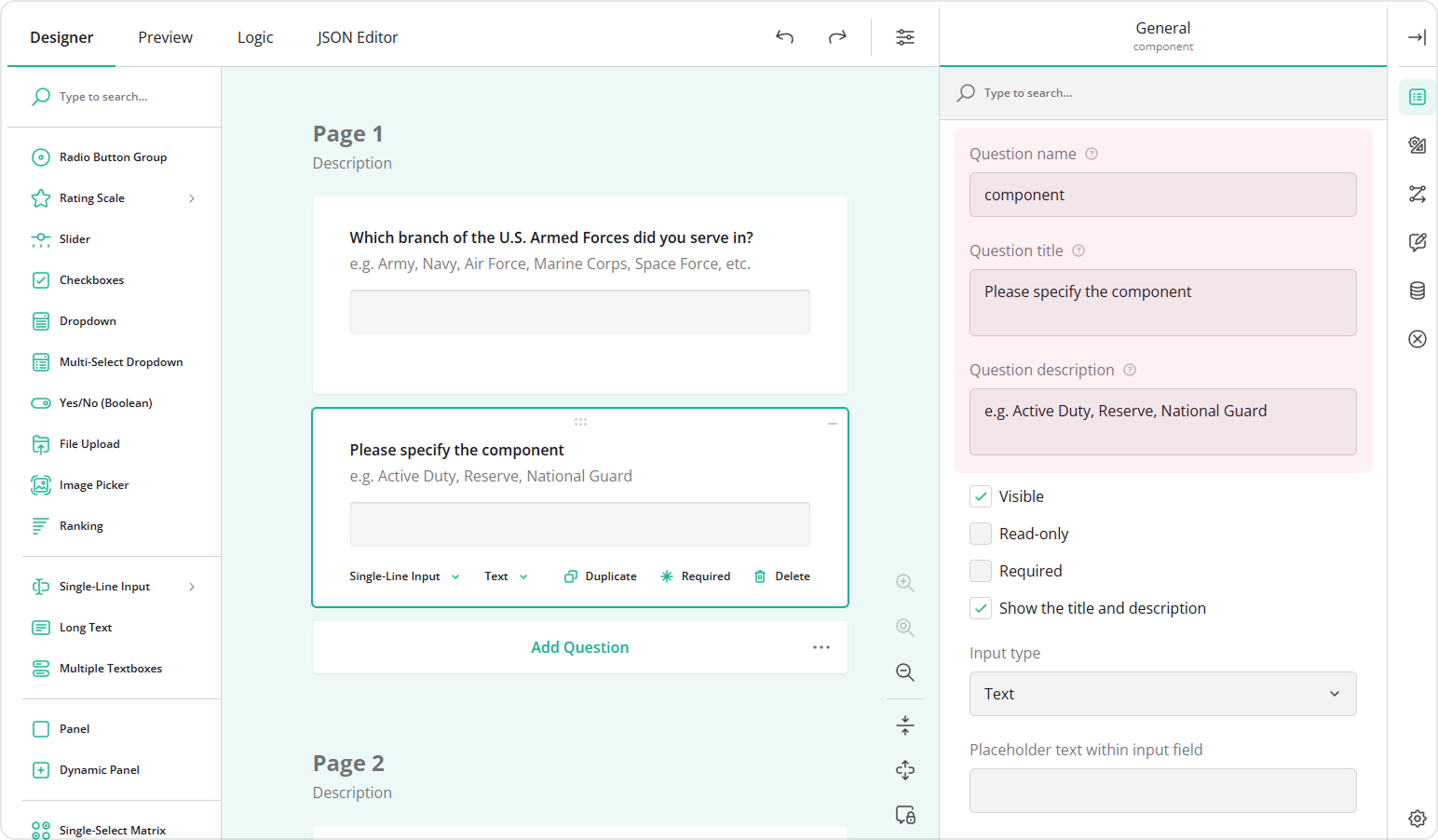Zoom out the survey canvas
Viewport: 1438px width, 840px height.
pyautogui.click(x=904, y=672)
